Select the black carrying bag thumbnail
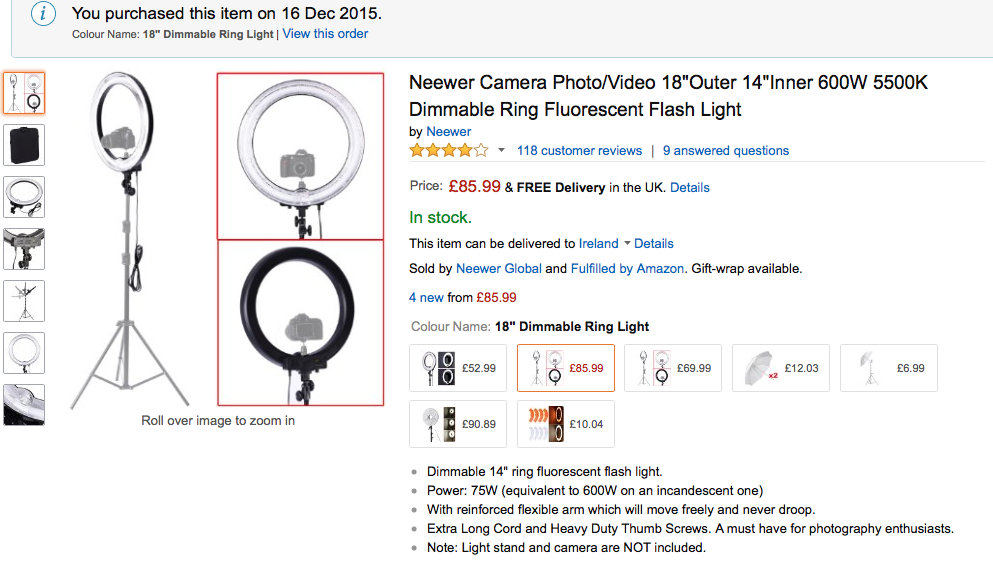 tap(24, 144)
